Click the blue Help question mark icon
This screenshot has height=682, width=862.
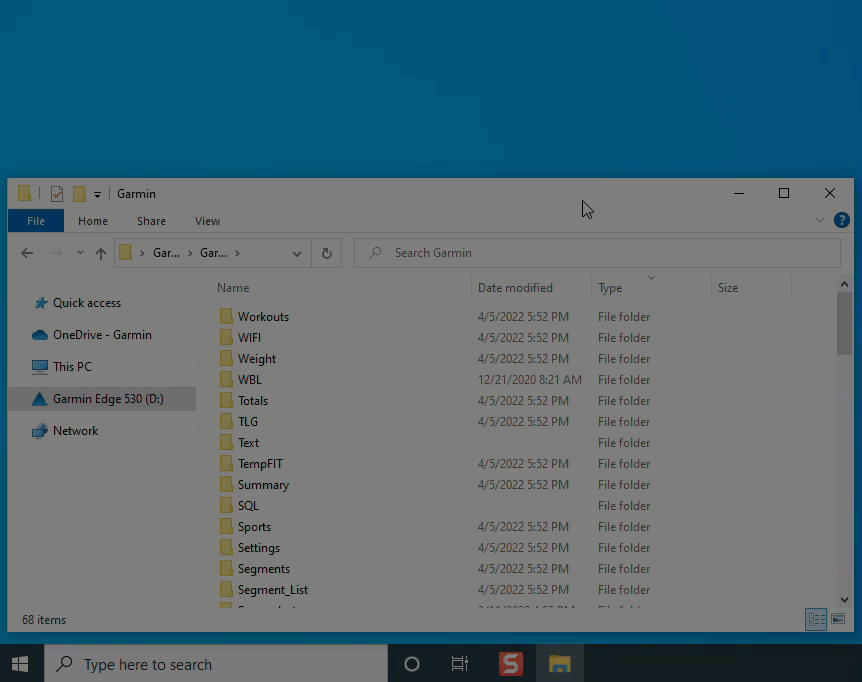click(842, 220)
